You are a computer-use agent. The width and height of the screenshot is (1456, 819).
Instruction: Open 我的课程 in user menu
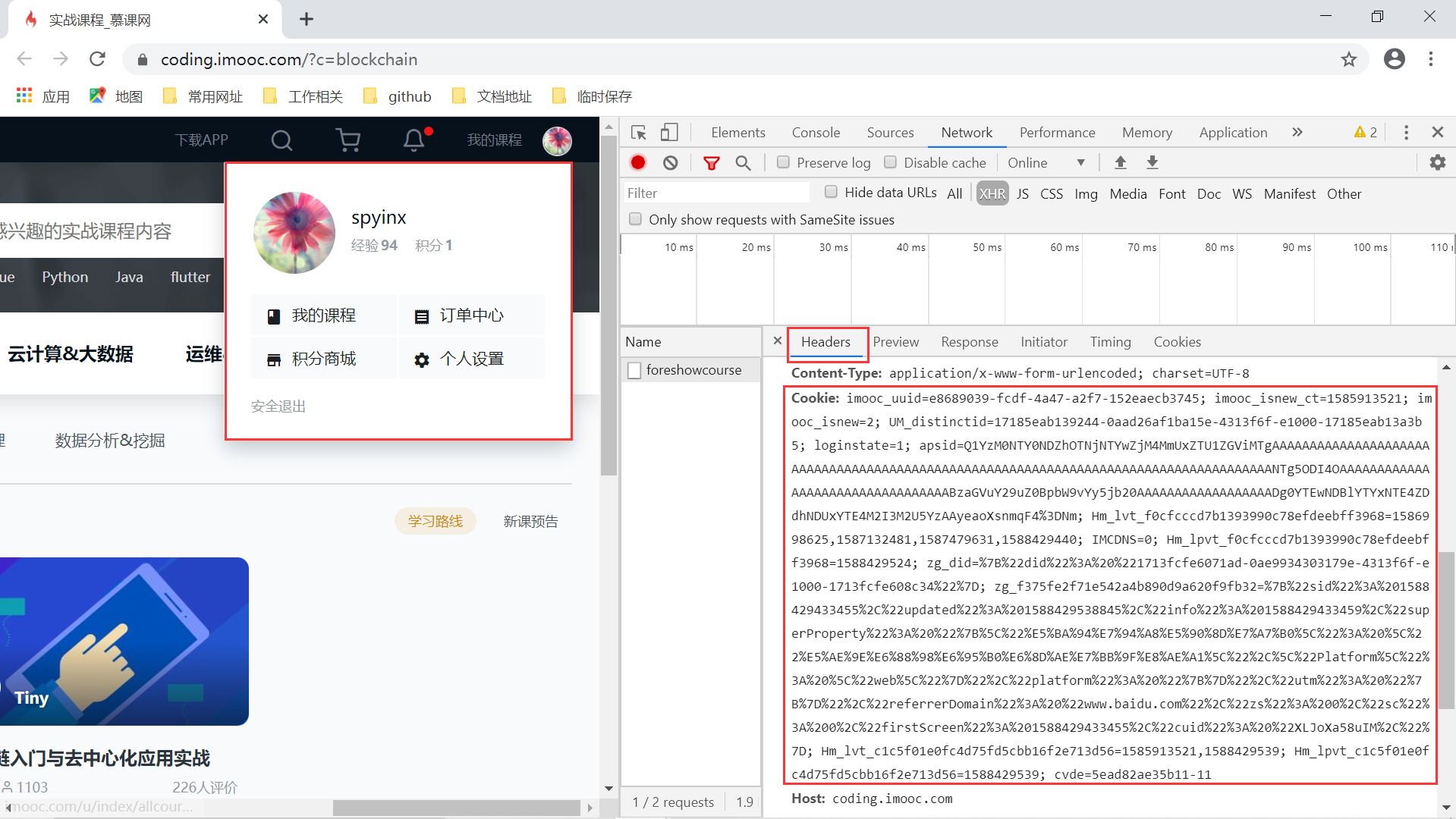tap(323, 315)
